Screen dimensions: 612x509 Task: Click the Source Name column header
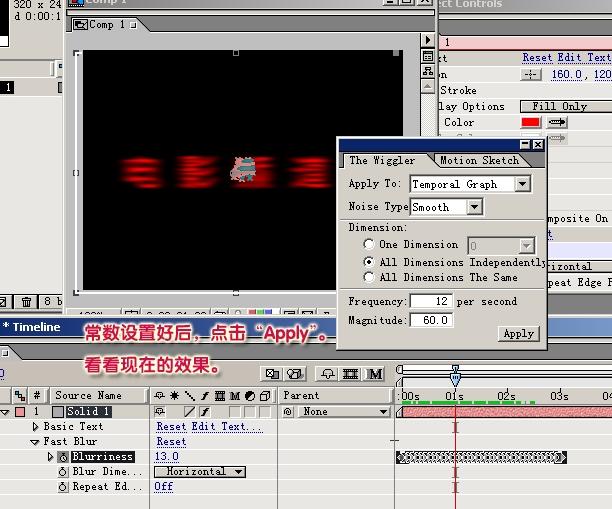[x=99, y=395]
